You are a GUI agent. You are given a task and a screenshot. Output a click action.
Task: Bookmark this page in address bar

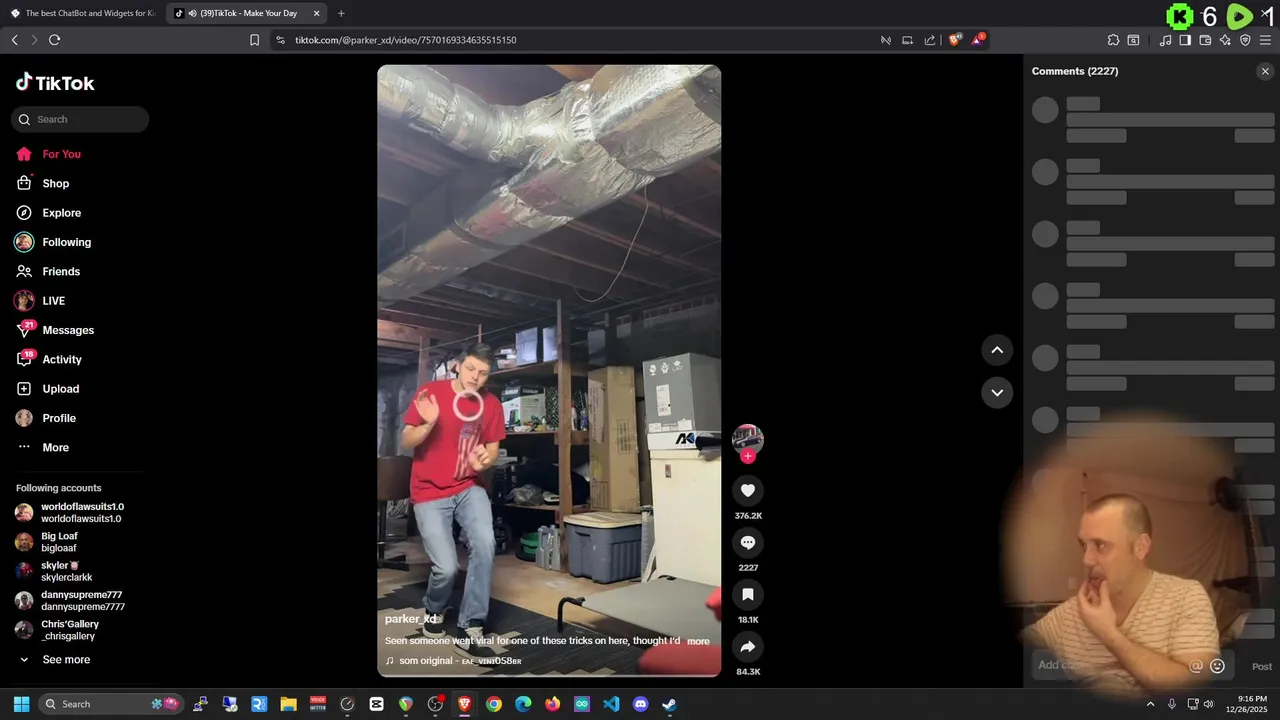254,40
